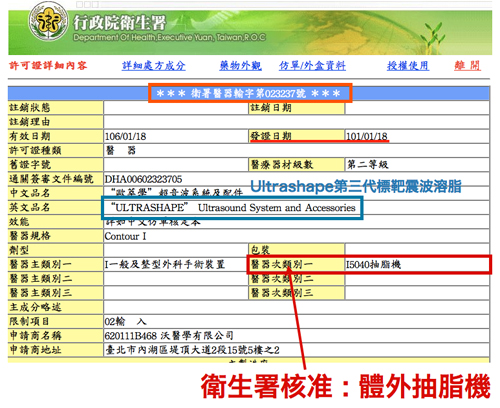Click the 許可證種類 label cell
The image size is (500, 408).
pos(56,150)
